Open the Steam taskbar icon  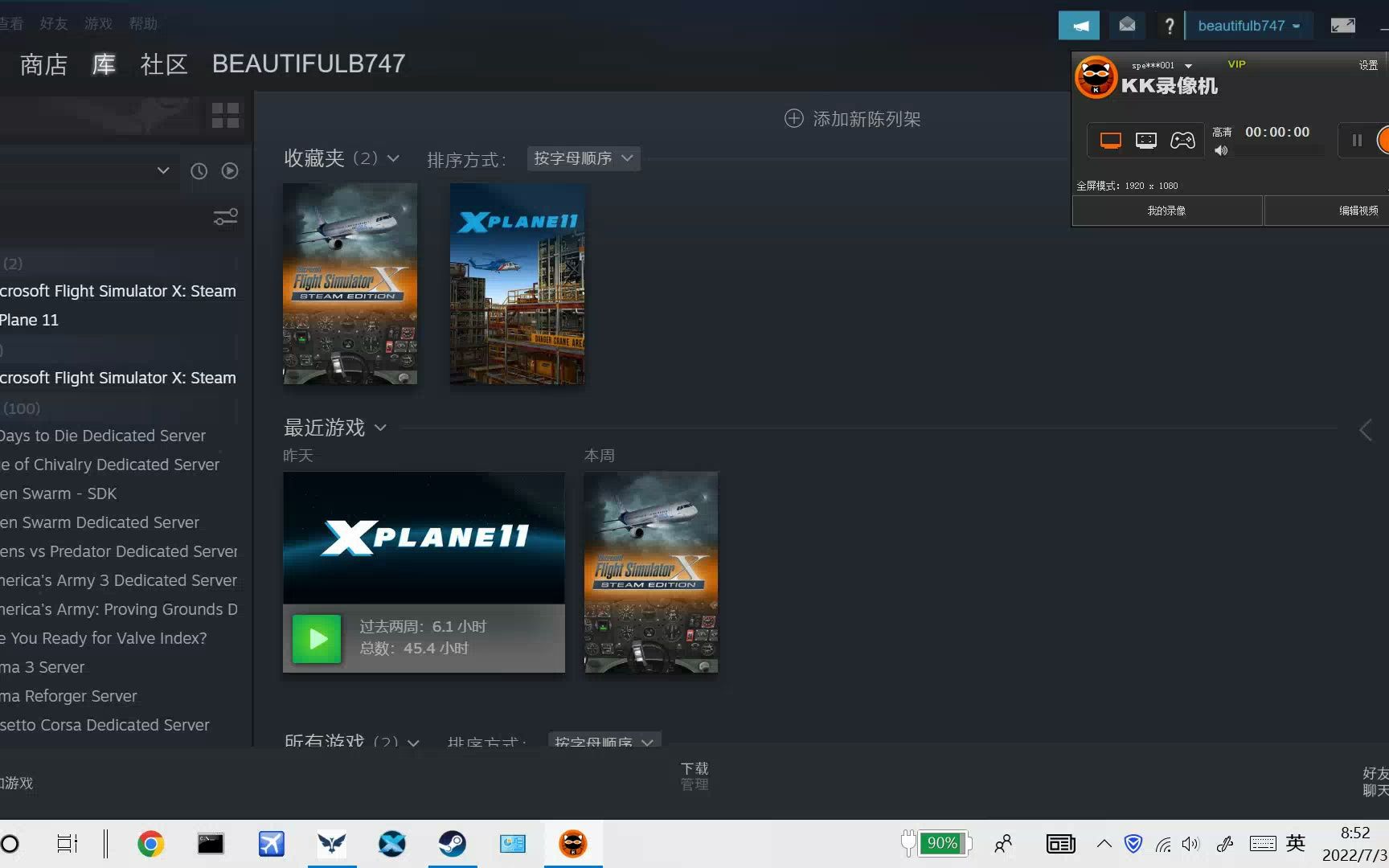click(452, 844)
